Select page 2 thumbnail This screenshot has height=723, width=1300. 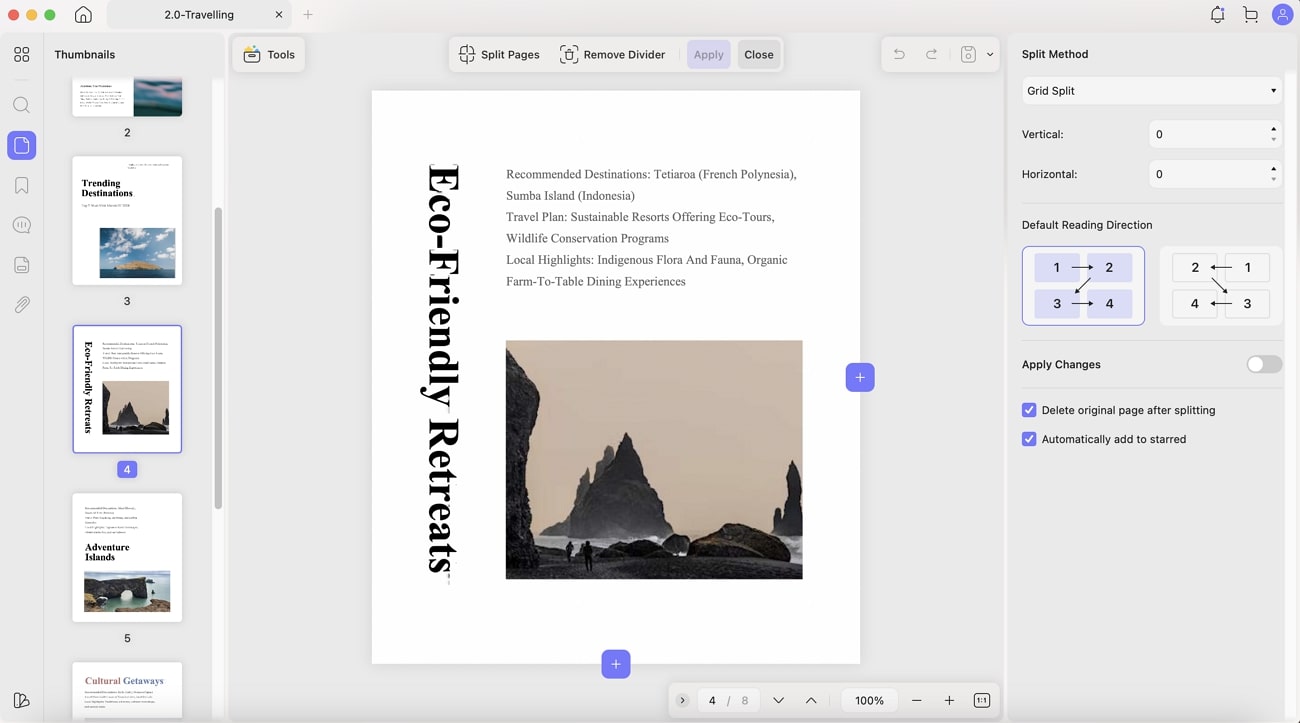pos(127,98)
